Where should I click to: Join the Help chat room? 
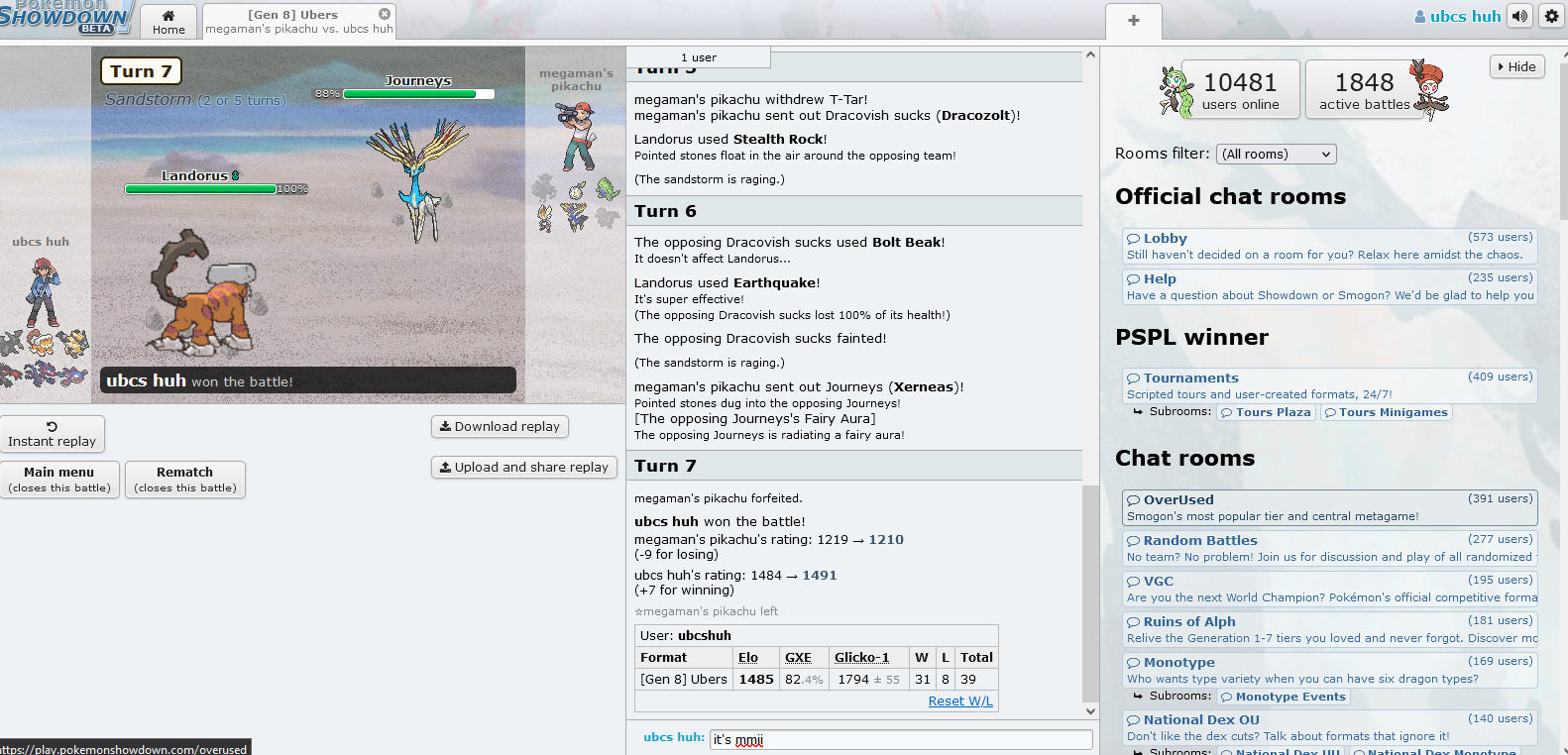pos(1330,286)
